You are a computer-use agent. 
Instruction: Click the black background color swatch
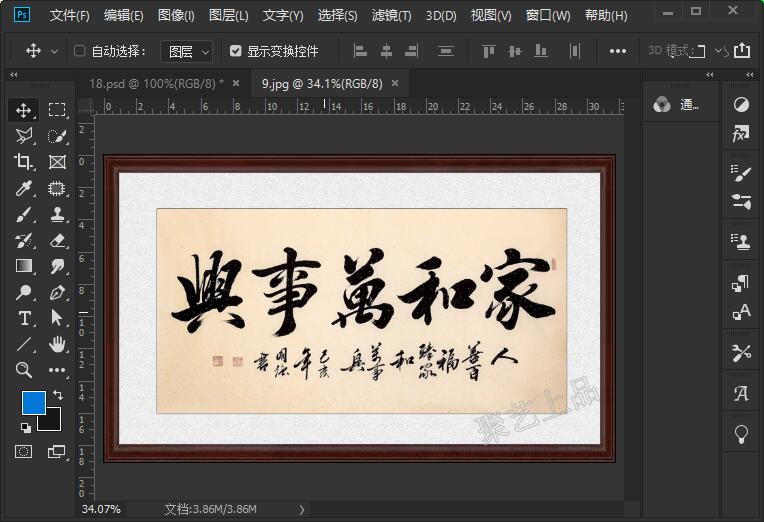point(53,422)
